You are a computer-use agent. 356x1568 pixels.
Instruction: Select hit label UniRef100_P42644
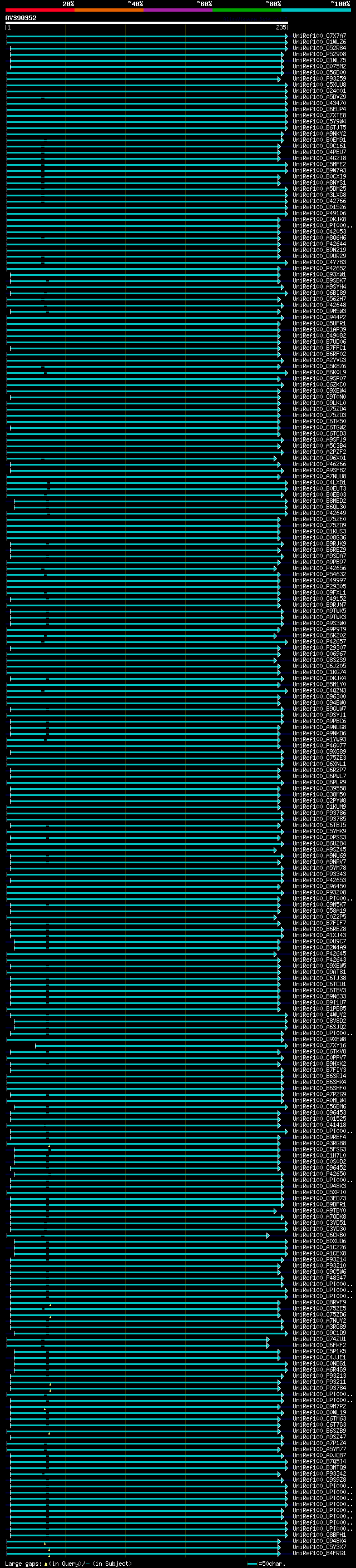[319, 244]
